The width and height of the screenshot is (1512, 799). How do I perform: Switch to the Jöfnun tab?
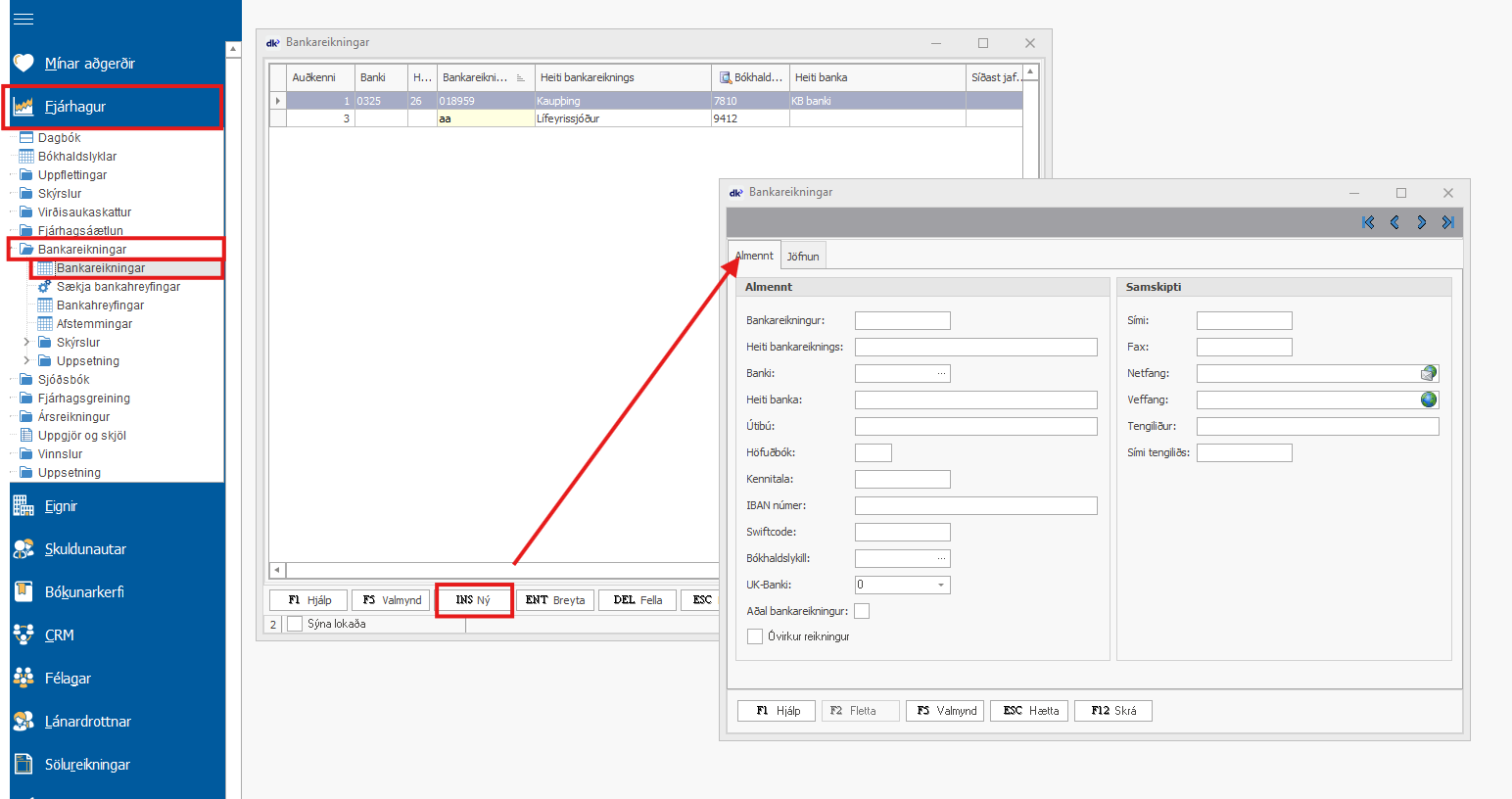[x=803, y=257]
